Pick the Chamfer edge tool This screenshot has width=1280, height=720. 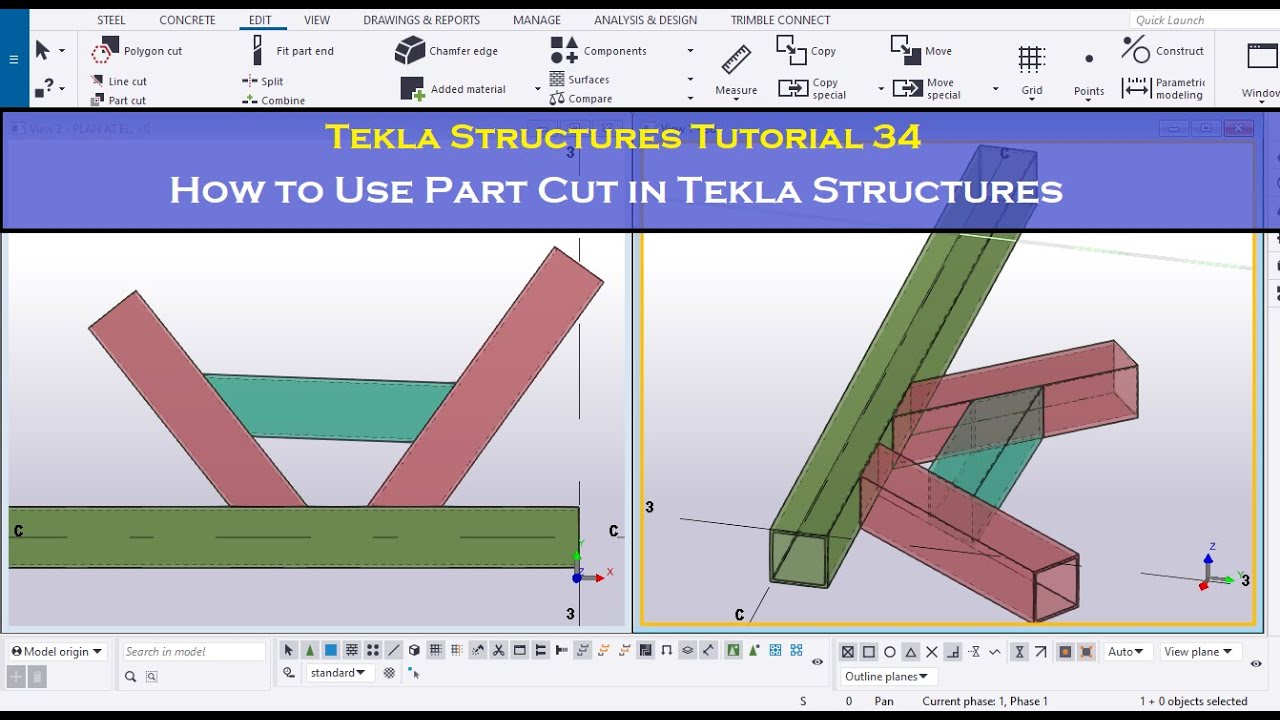[x=446, y=51]
